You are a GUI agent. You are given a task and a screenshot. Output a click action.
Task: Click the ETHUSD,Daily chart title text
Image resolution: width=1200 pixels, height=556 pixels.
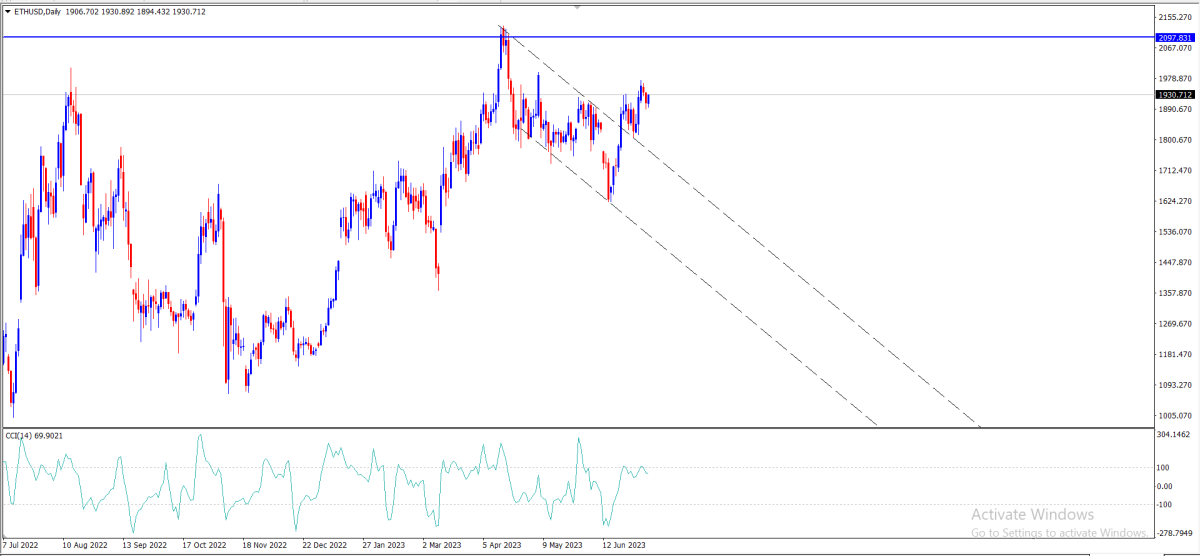click(37, 12)
